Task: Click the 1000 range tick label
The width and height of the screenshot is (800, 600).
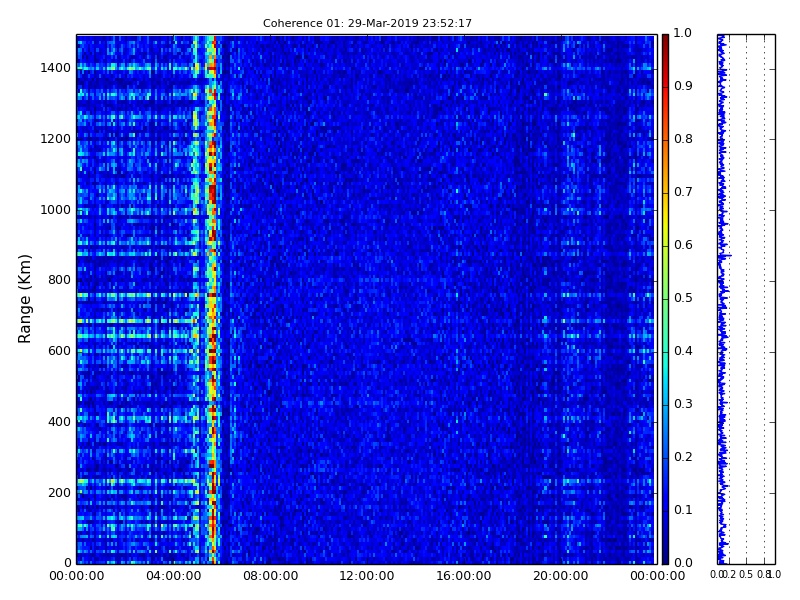Action: click(x=56, y=210)
